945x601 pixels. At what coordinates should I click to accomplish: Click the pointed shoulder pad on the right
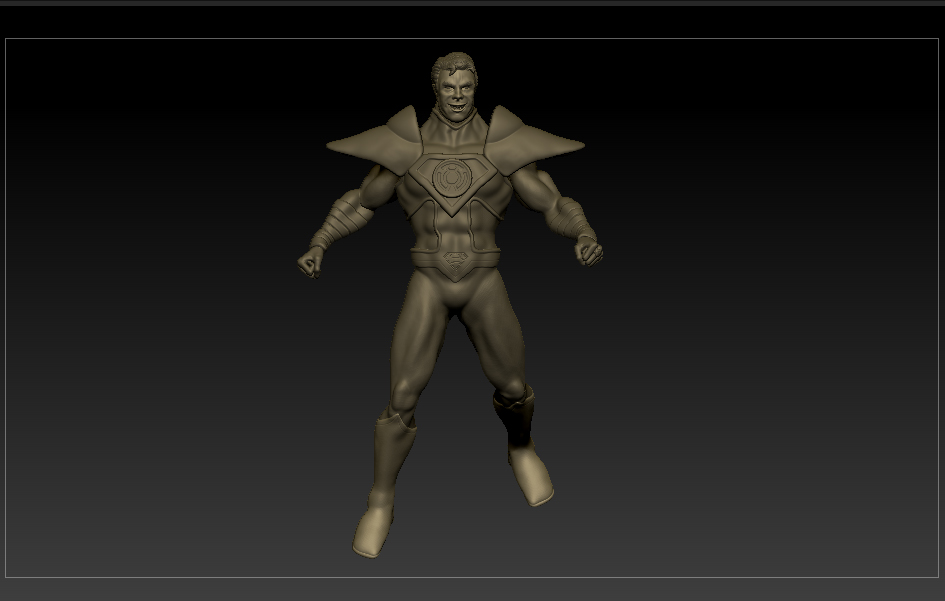(x=535, y=139)
